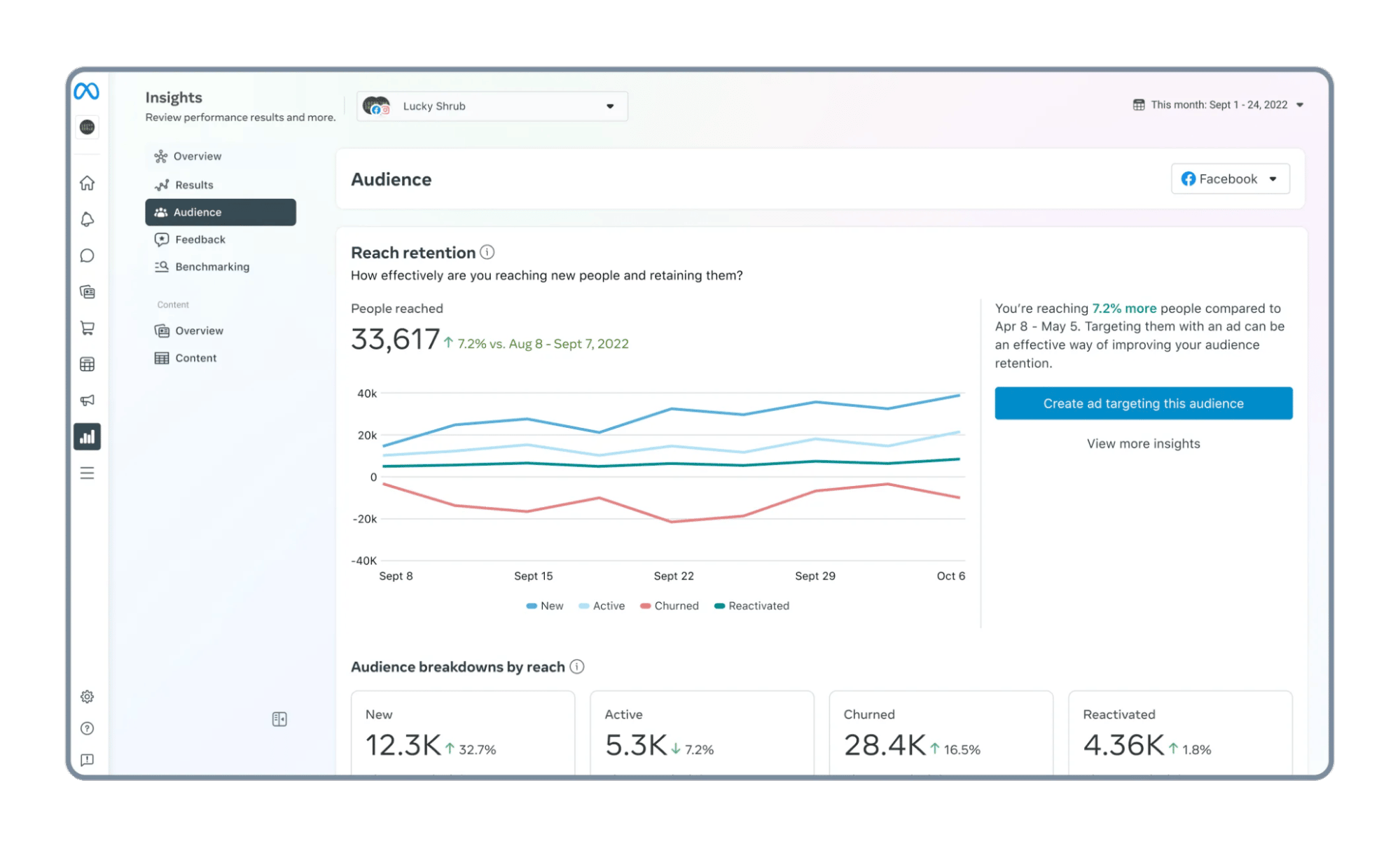Select the Benchmarking menu item
The height and width of the screenshot is (846, 1400).
212,266
